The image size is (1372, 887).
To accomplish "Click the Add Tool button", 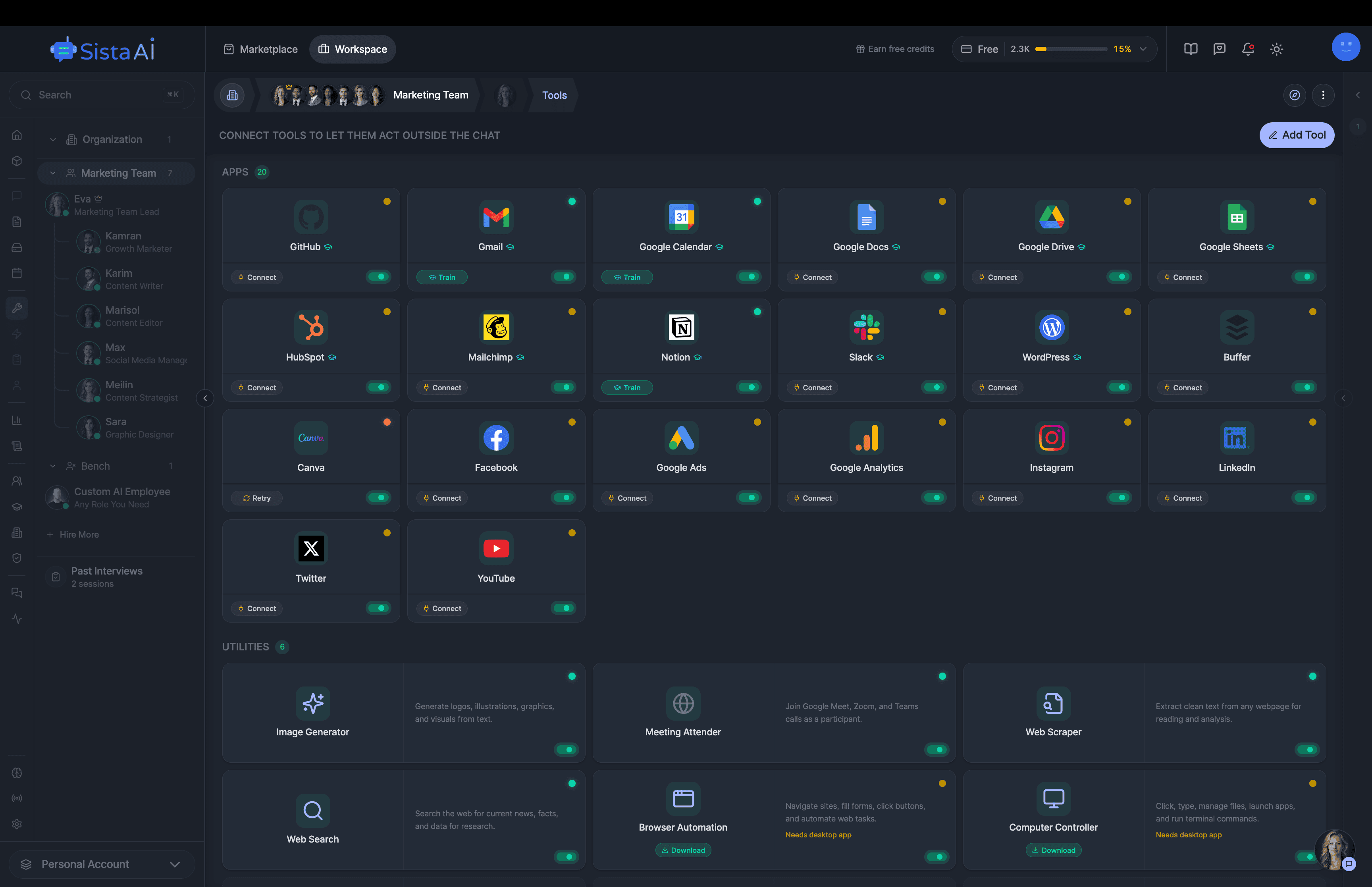I will click(1297, 135).
